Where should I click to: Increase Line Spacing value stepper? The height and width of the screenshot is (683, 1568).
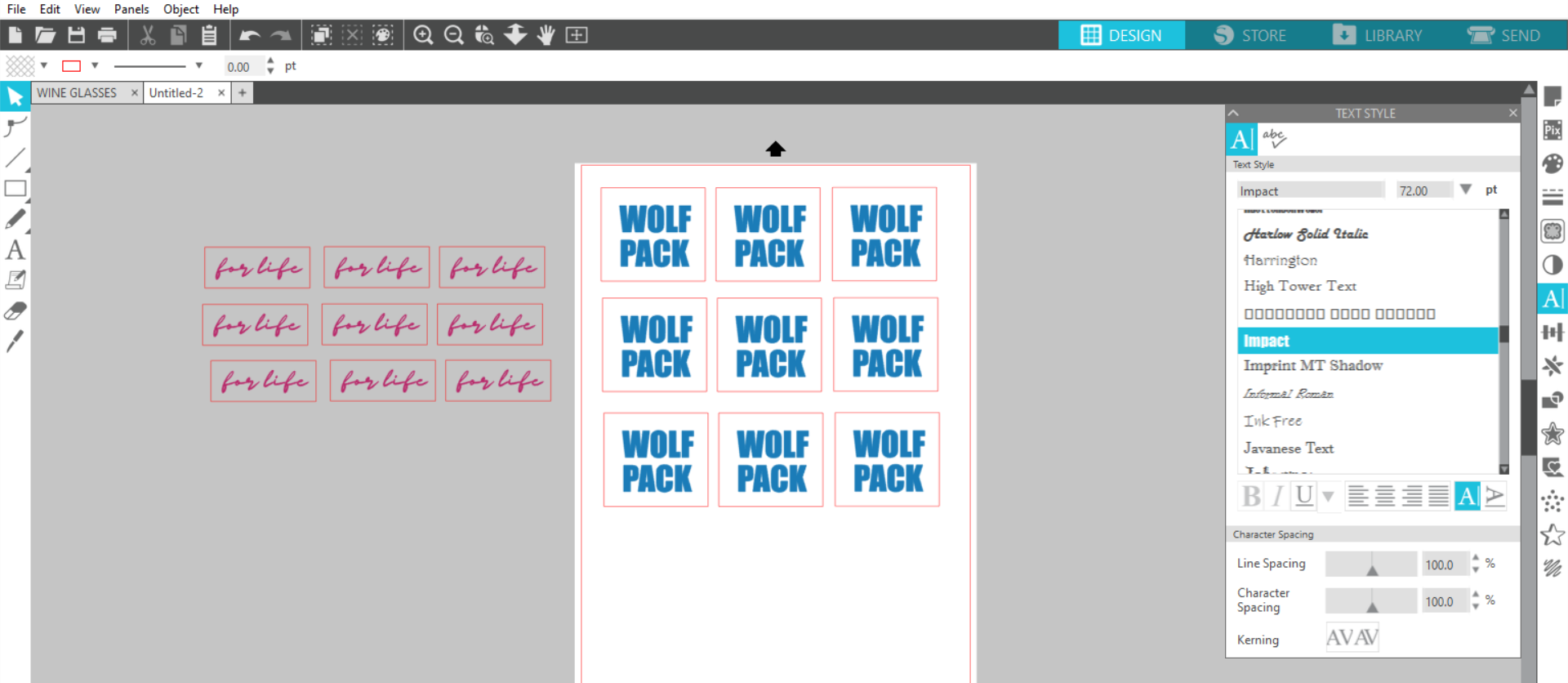(1476, 558)
